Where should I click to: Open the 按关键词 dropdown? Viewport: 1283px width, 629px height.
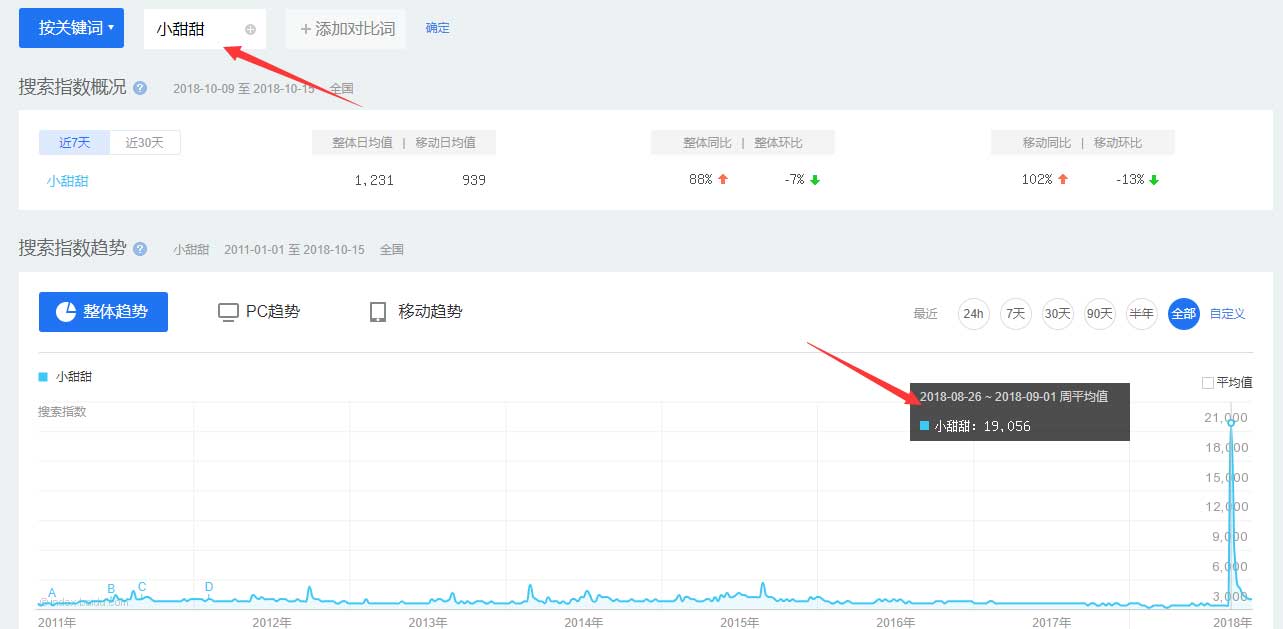(71, 28)
